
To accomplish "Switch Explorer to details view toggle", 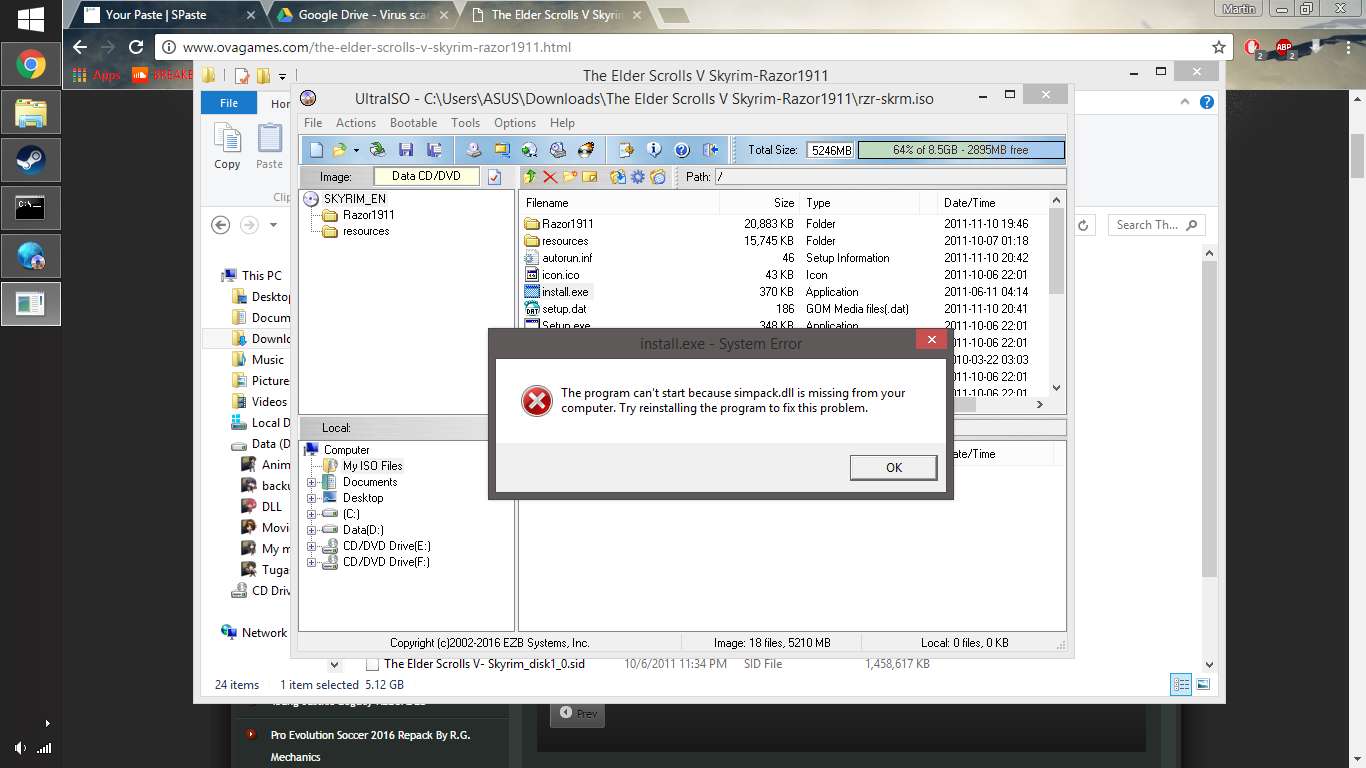I will [1181, 685].
